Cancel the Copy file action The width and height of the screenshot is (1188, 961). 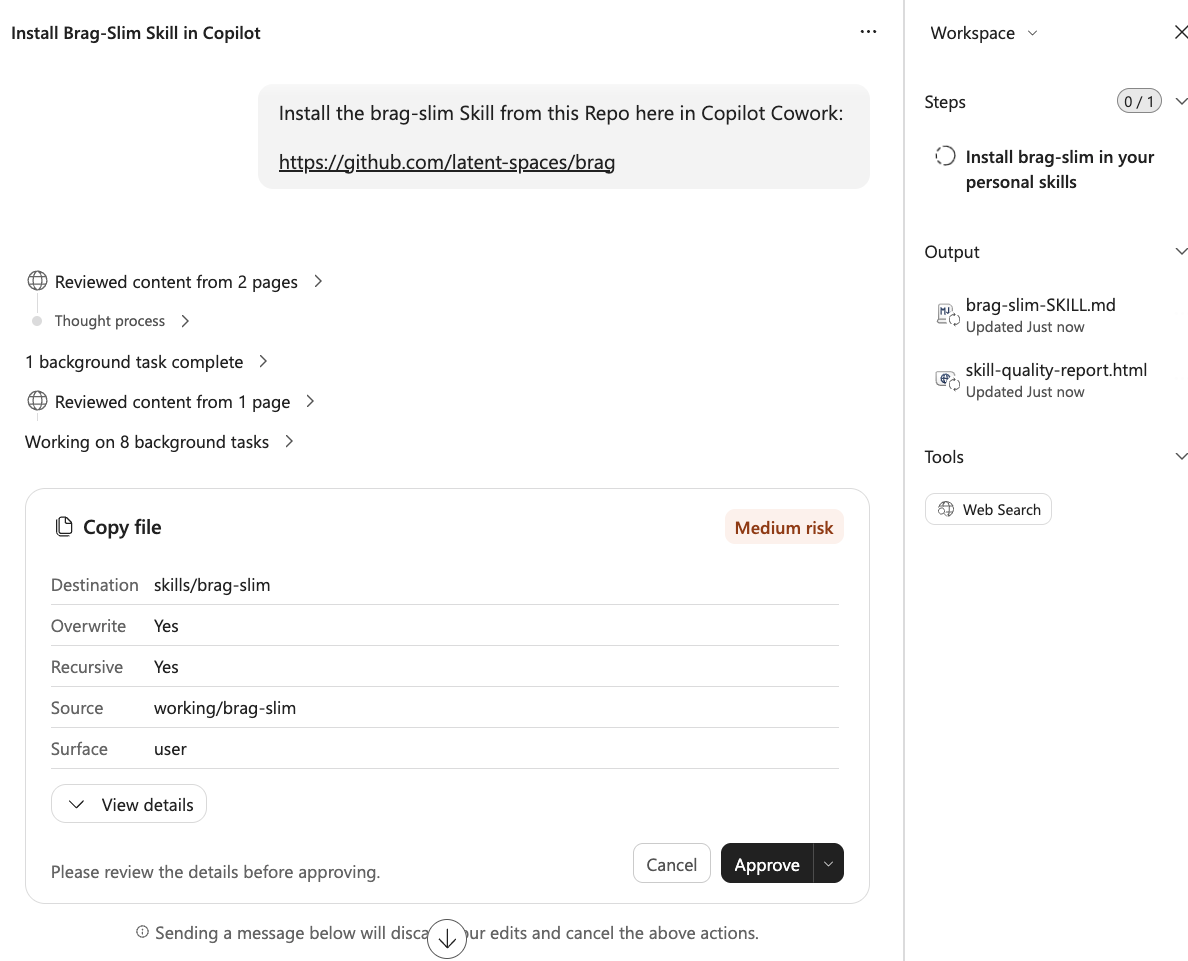671,864
